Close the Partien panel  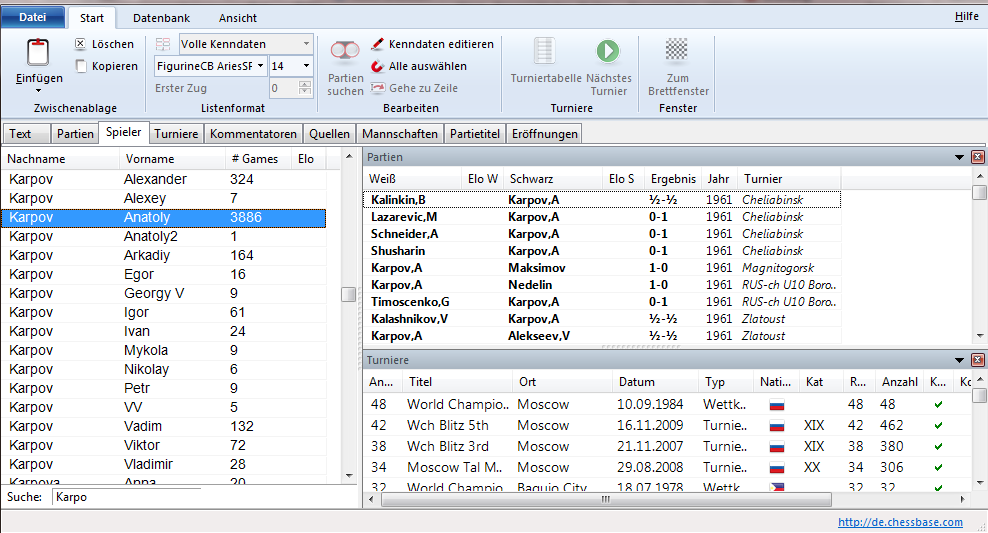[x=977, y=158]
